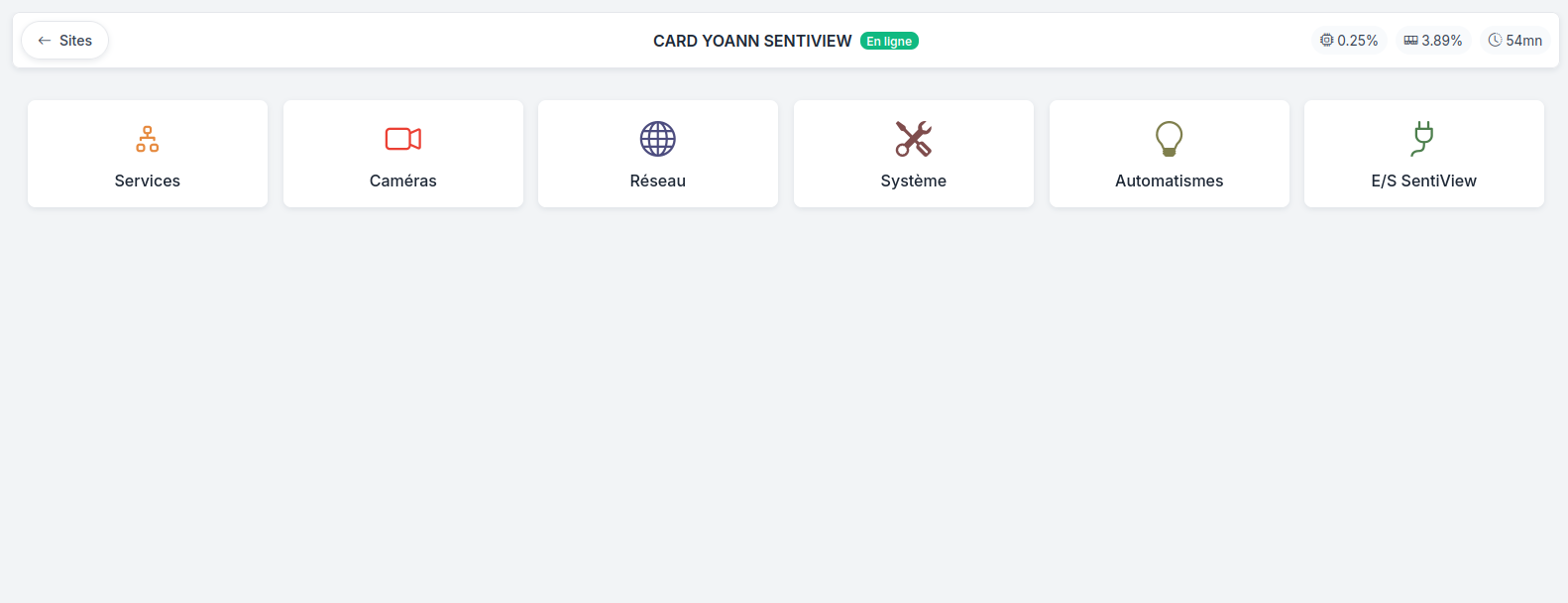
Task: Open the Services label
Action: pos(148,181)
